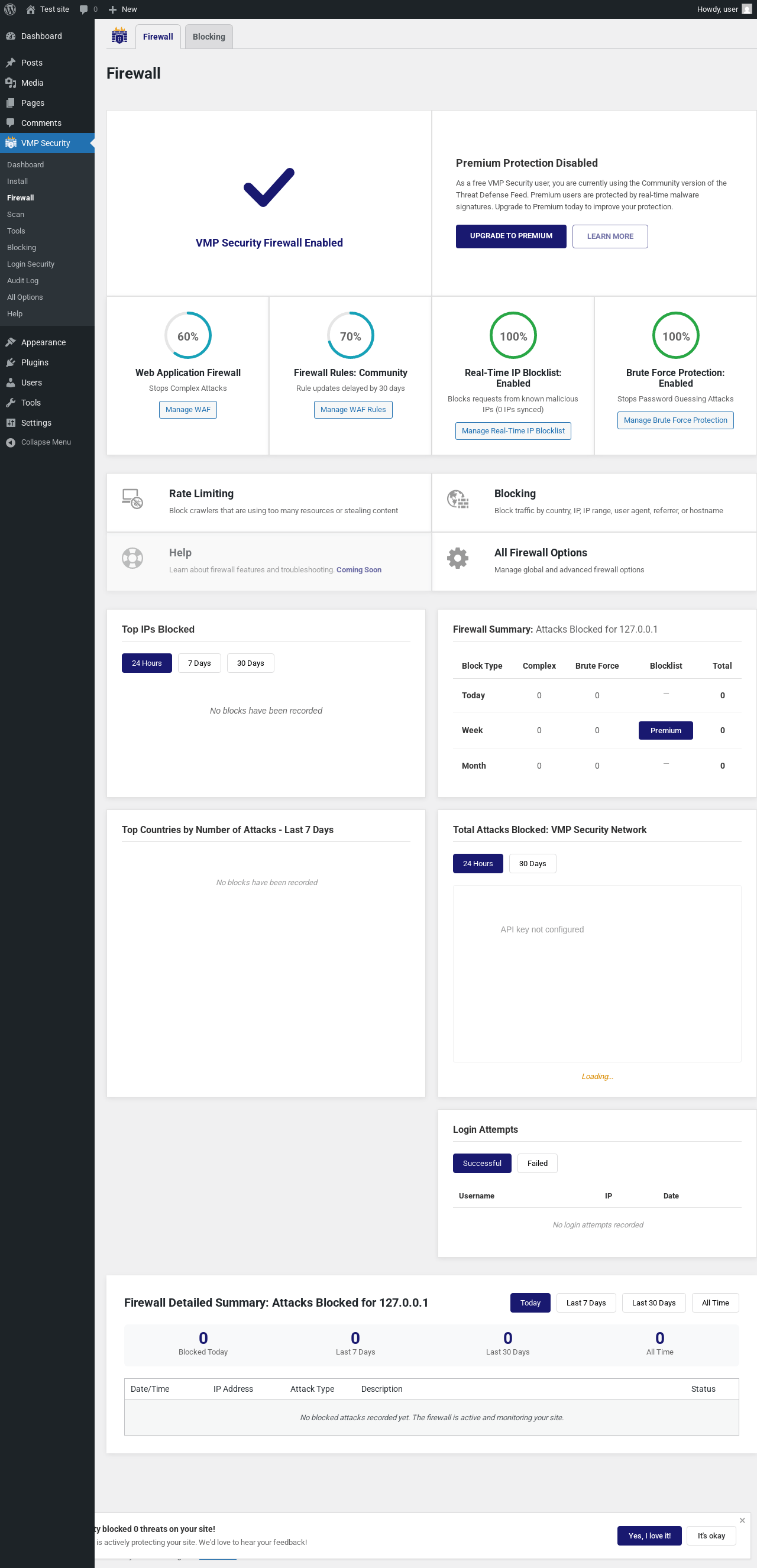
Task: Click the 70% Firewall Rules progress circle
Action: click(x=350, y=335)
